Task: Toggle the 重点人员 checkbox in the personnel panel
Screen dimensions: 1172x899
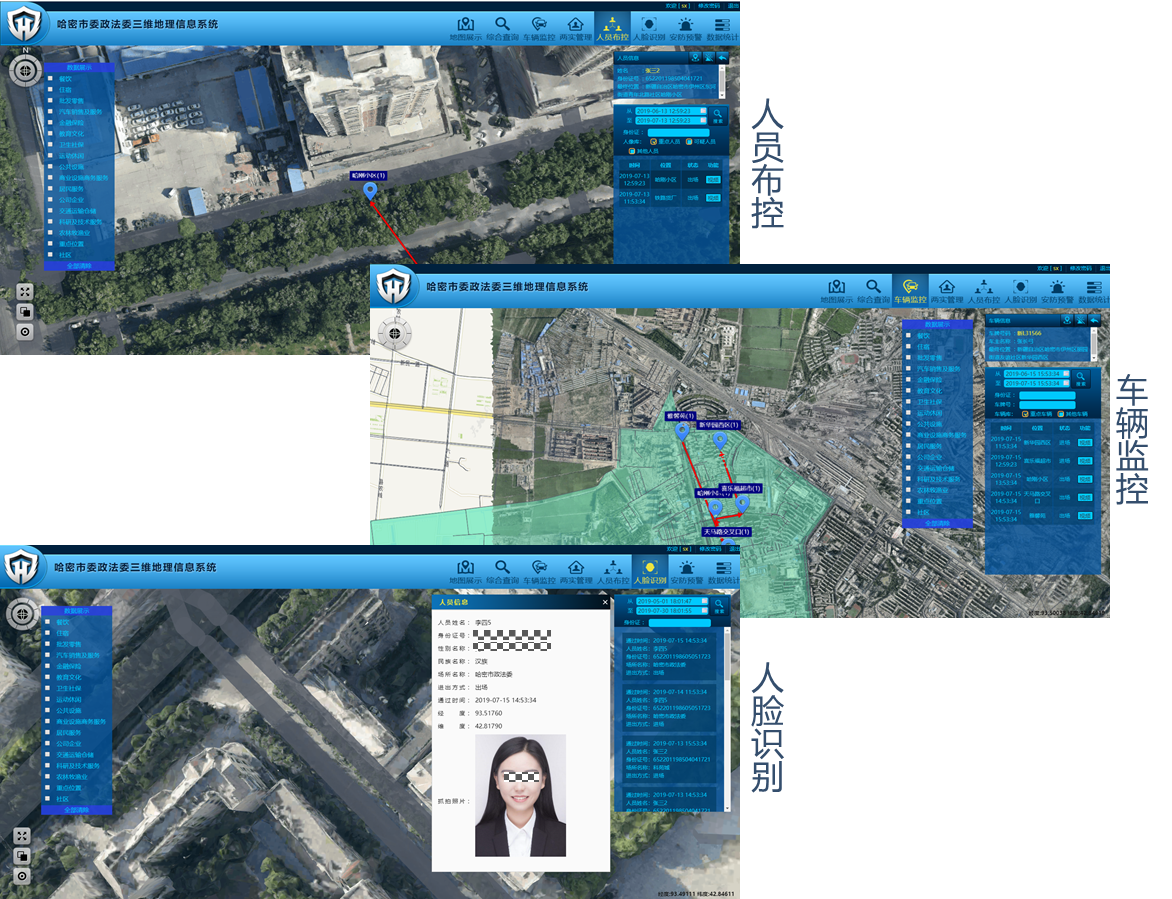Action: (x=654, y=142)
